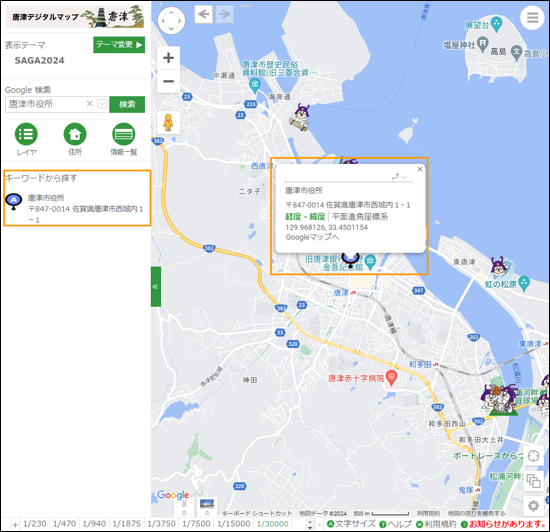
Task: Click the map pan compass control
Action: pyautogui.click(x=171, y=20)
